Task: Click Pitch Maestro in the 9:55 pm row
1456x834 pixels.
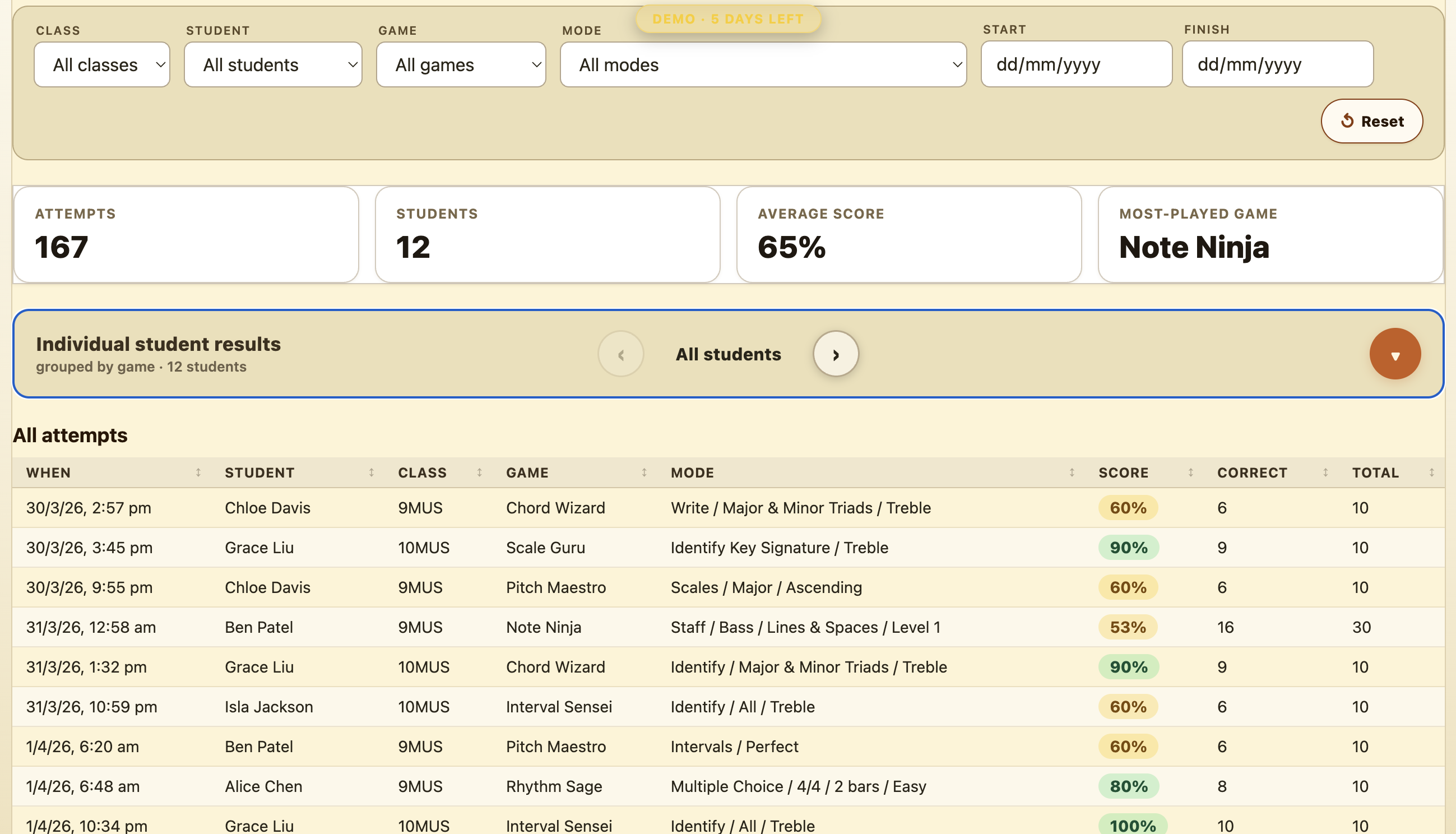Action: (556, 588)
